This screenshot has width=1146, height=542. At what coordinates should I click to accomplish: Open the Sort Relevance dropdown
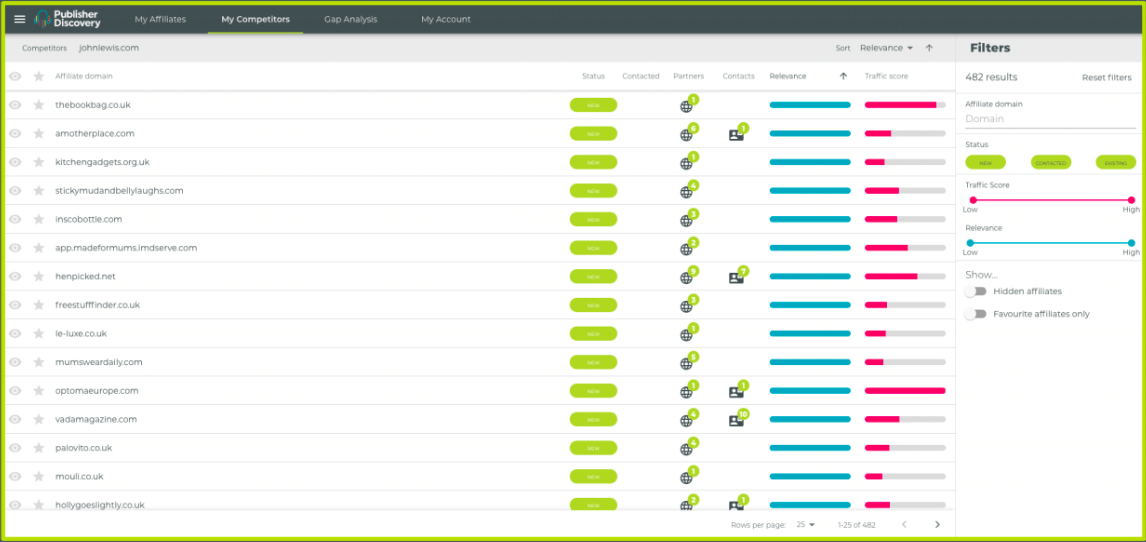[887, 48]
